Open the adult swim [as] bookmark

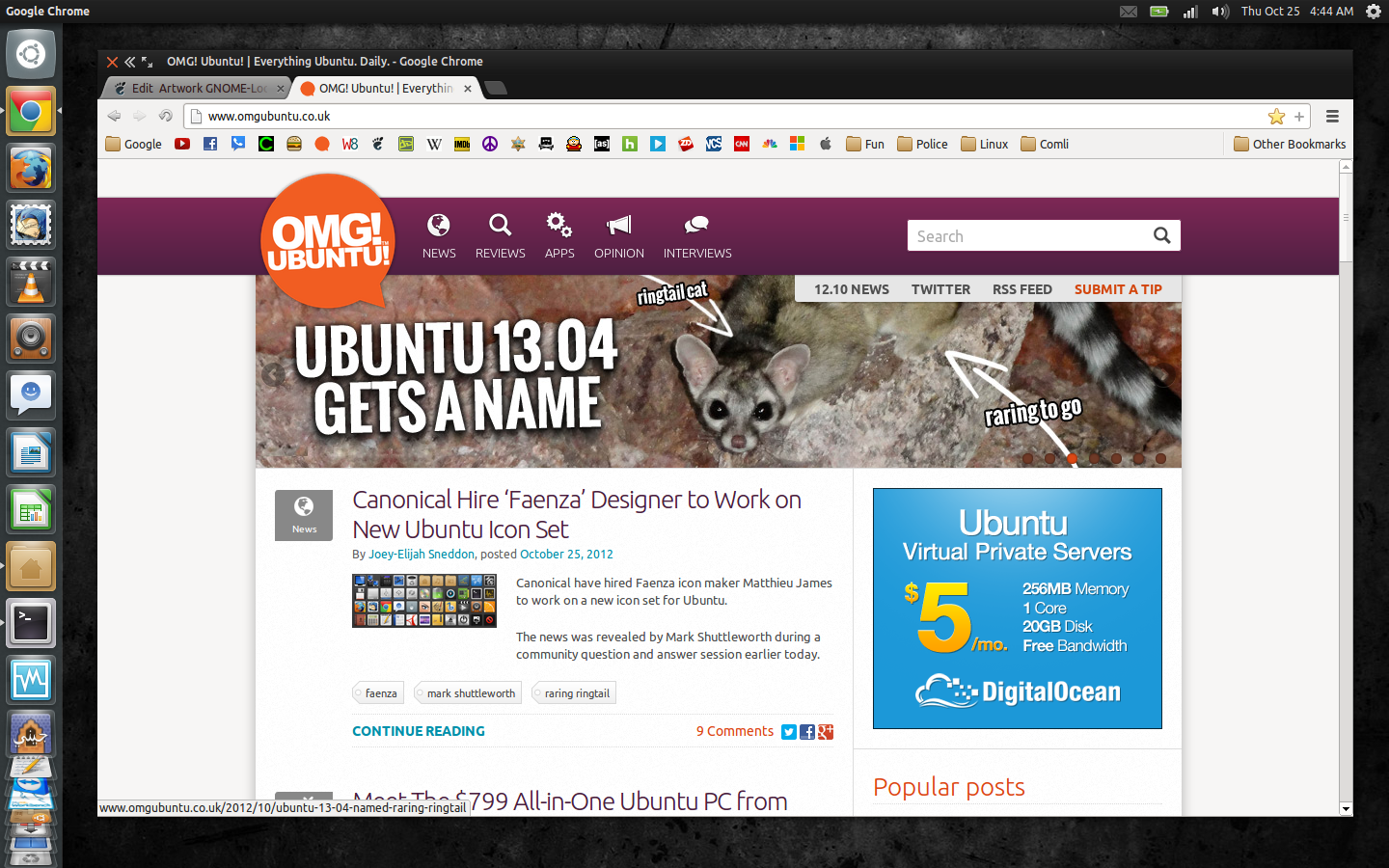tap(602, 144)
